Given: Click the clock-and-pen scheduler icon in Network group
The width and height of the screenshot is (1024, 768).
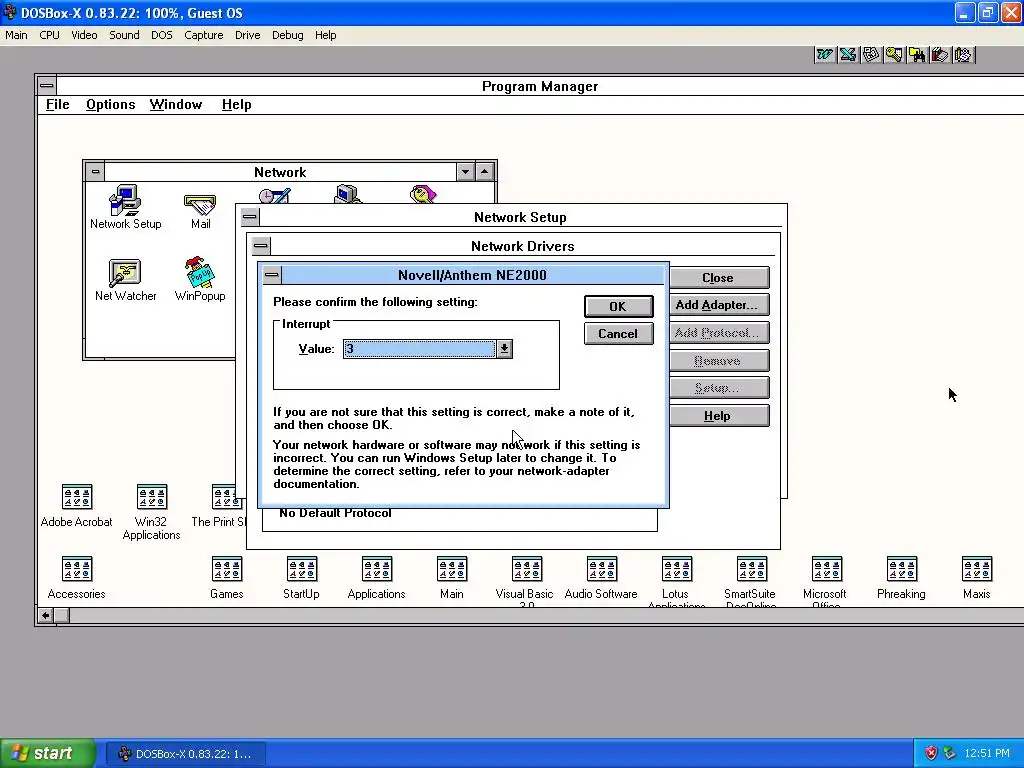Looking at the screenshot, I should click(x=274, y=195).
